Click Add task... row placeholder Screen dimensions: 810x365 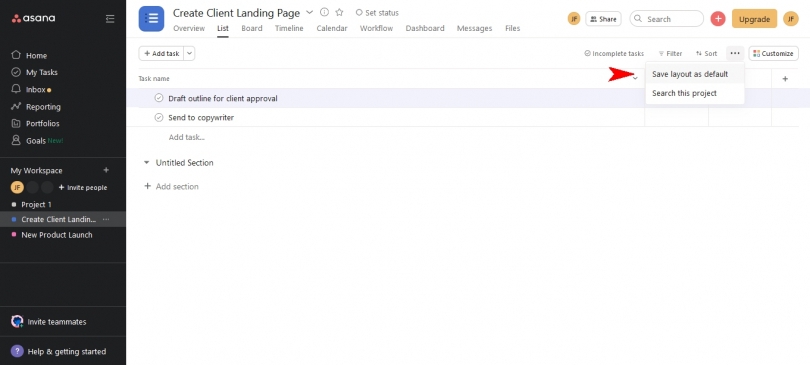[186, 137]
